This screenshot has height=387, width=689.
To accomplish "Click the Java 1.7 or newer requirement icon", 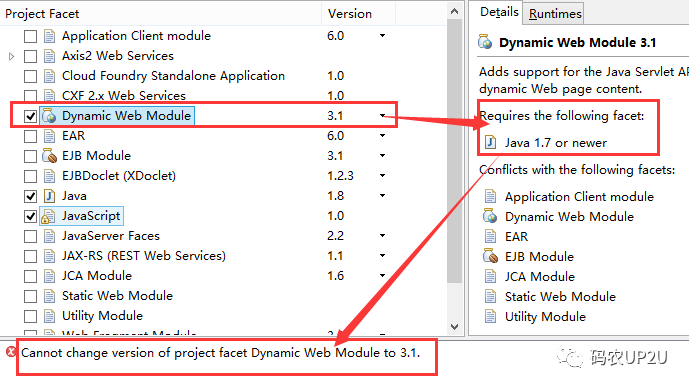I will click(x=490, y=142).
